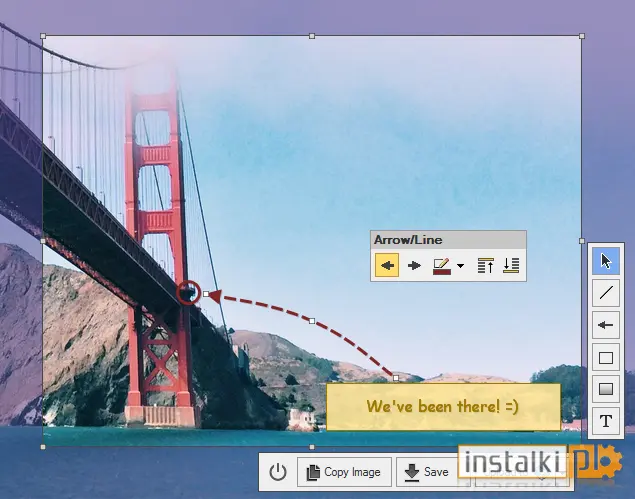This screenshot has height=499, width=635.
Task: Send arrow object to back
Action: pos(511,265)
